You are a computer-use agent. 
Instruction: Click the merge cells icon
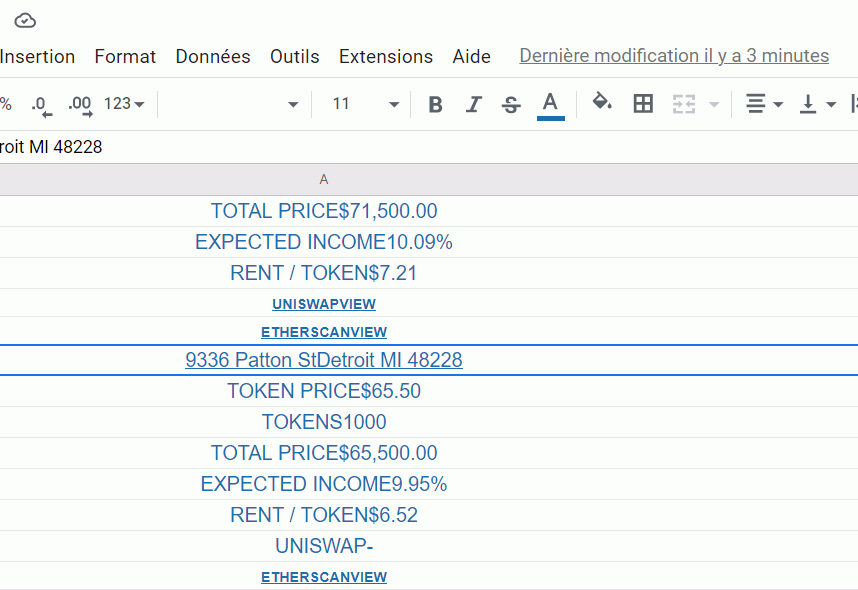(684, 104)
